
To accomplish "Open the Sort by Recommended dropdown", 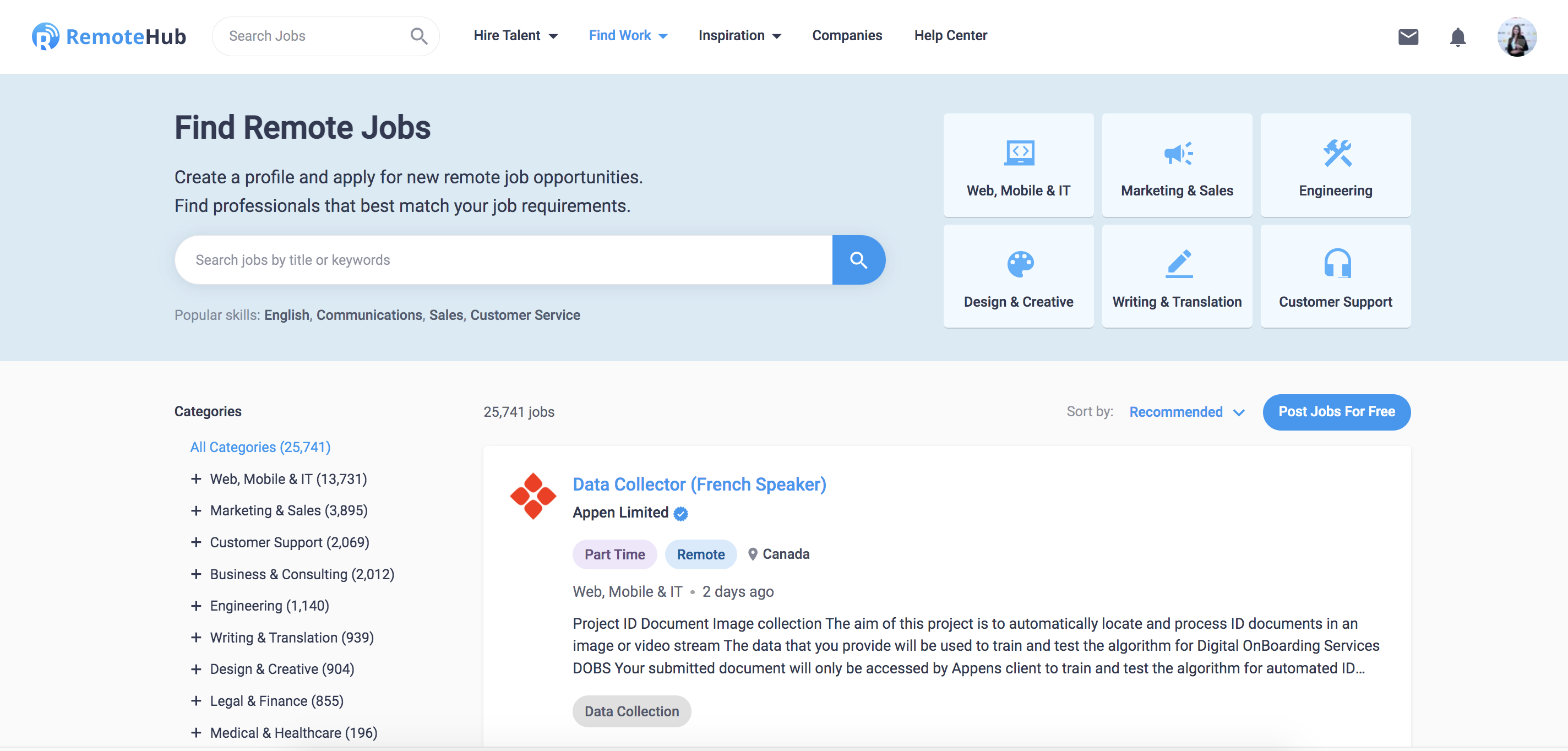I will click(x=1186, y=412).
